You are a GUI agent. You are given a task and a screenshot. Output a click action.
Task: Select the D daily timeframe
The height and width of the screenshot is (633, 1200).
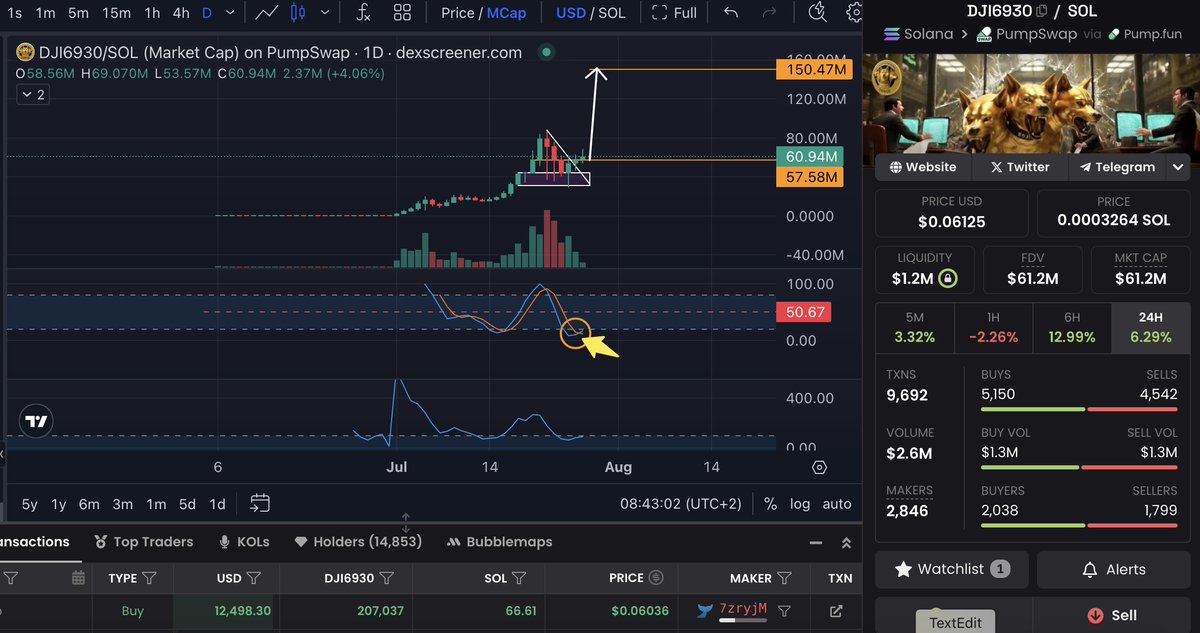(207, 13)
